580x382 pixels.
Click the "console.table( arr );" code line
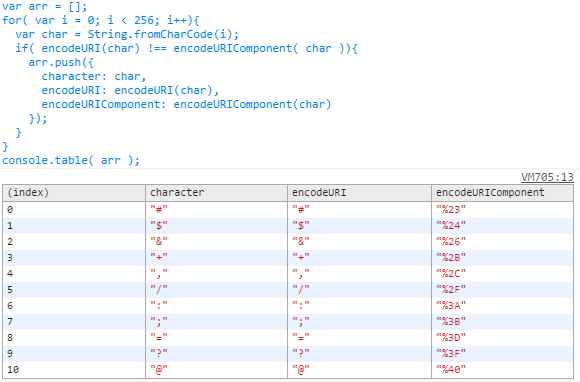[x=71, y=160]
